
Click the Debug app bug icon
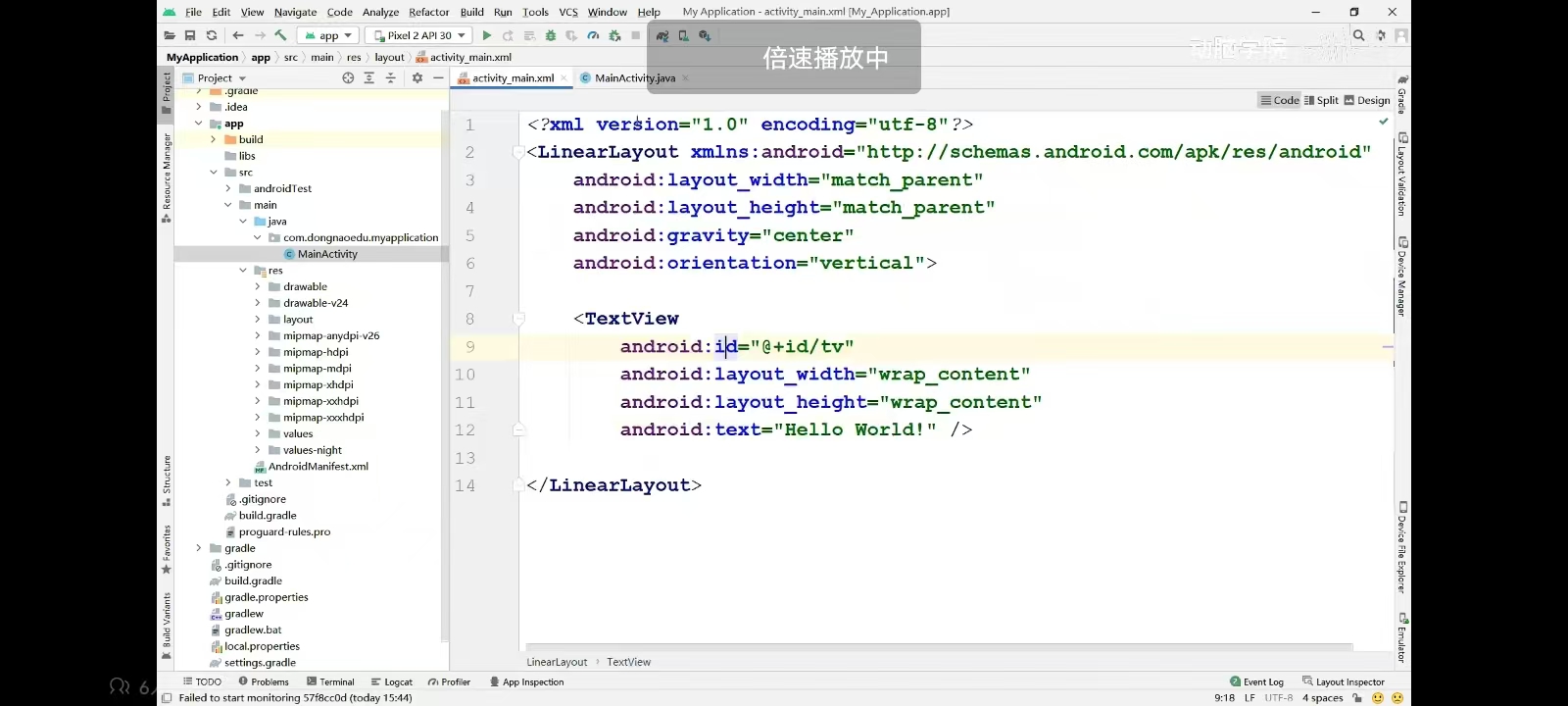[551, 35]
